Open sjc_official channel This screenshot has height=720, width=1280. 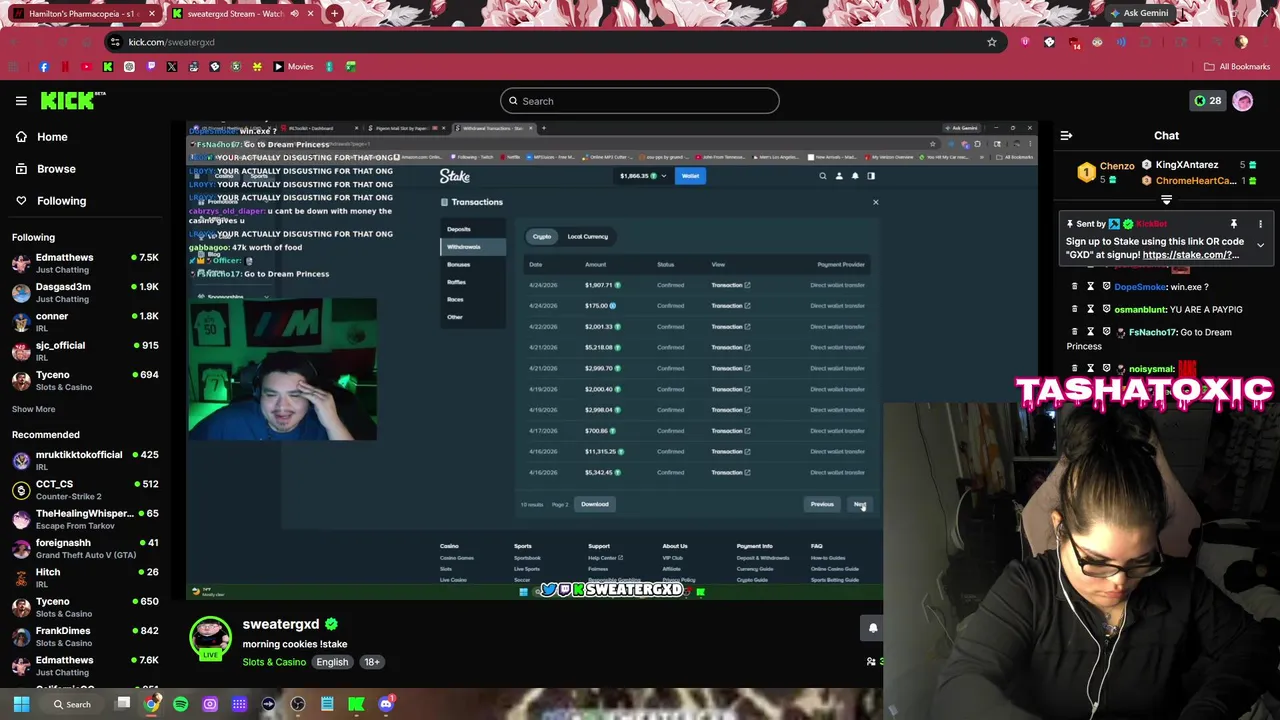click(85, 351)
